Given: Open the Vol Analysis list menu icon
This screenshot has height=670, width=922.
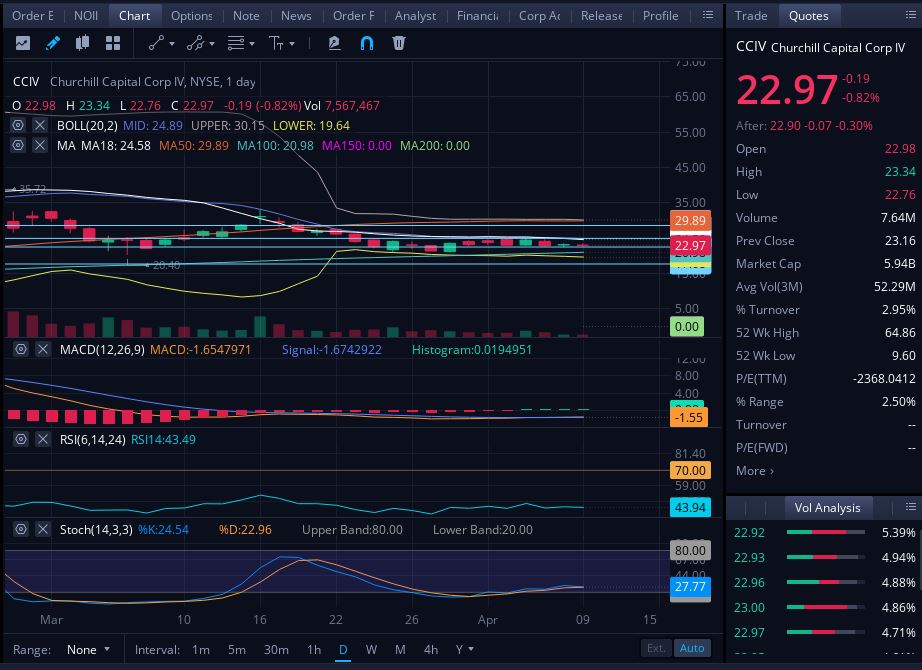Looking at the screenshot, I should [x=911, y=507].
